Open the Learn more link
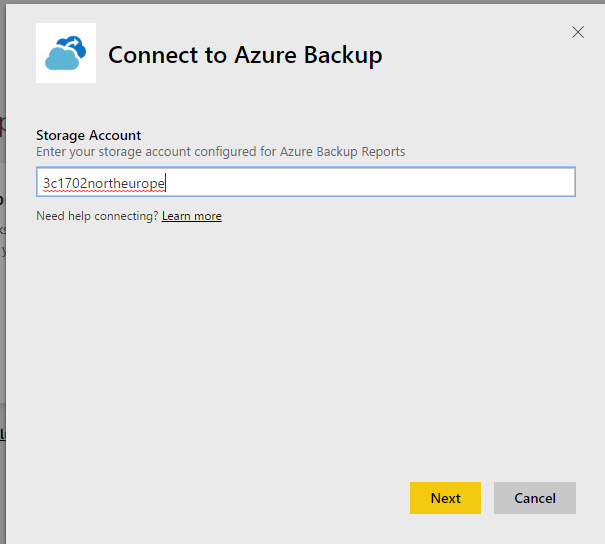This screenshot has width=605, height=544. 191,216
